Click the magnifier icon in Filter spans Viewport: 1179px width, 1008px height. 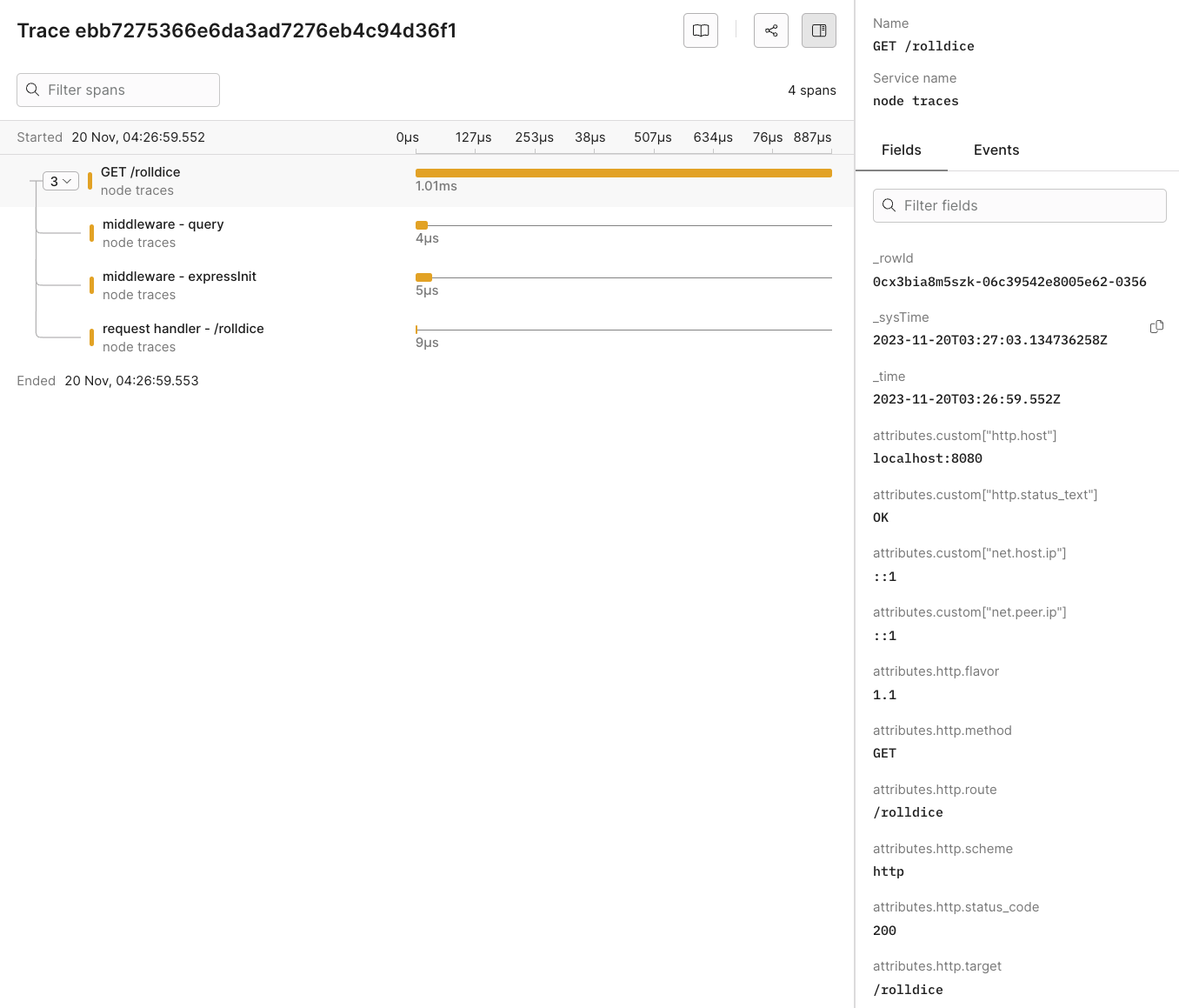33,90
